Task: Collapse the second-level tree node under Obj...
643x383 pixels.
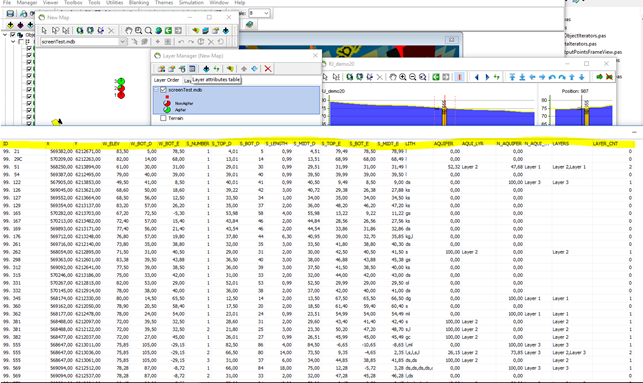Action: (13, 41)
